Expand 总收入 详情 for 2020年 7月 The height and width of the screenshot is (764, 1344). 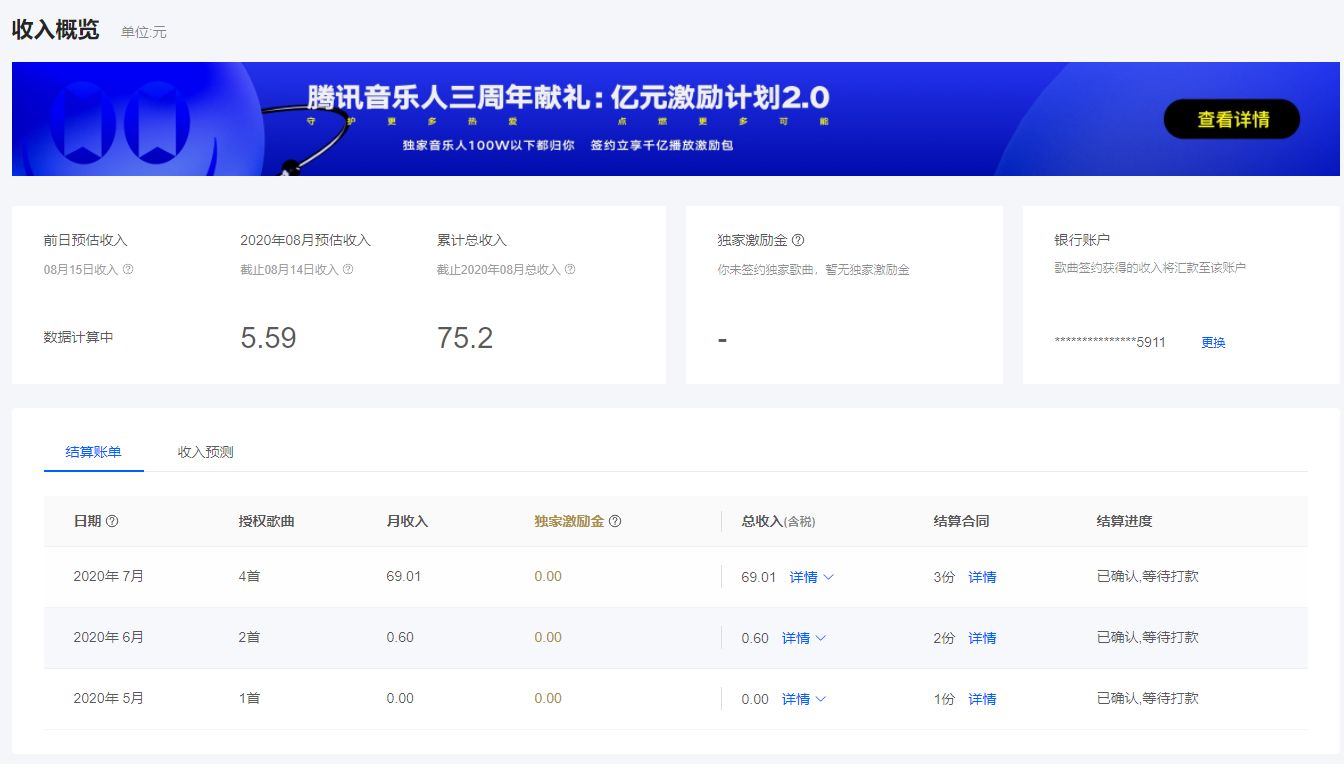[x=811, y=577]
